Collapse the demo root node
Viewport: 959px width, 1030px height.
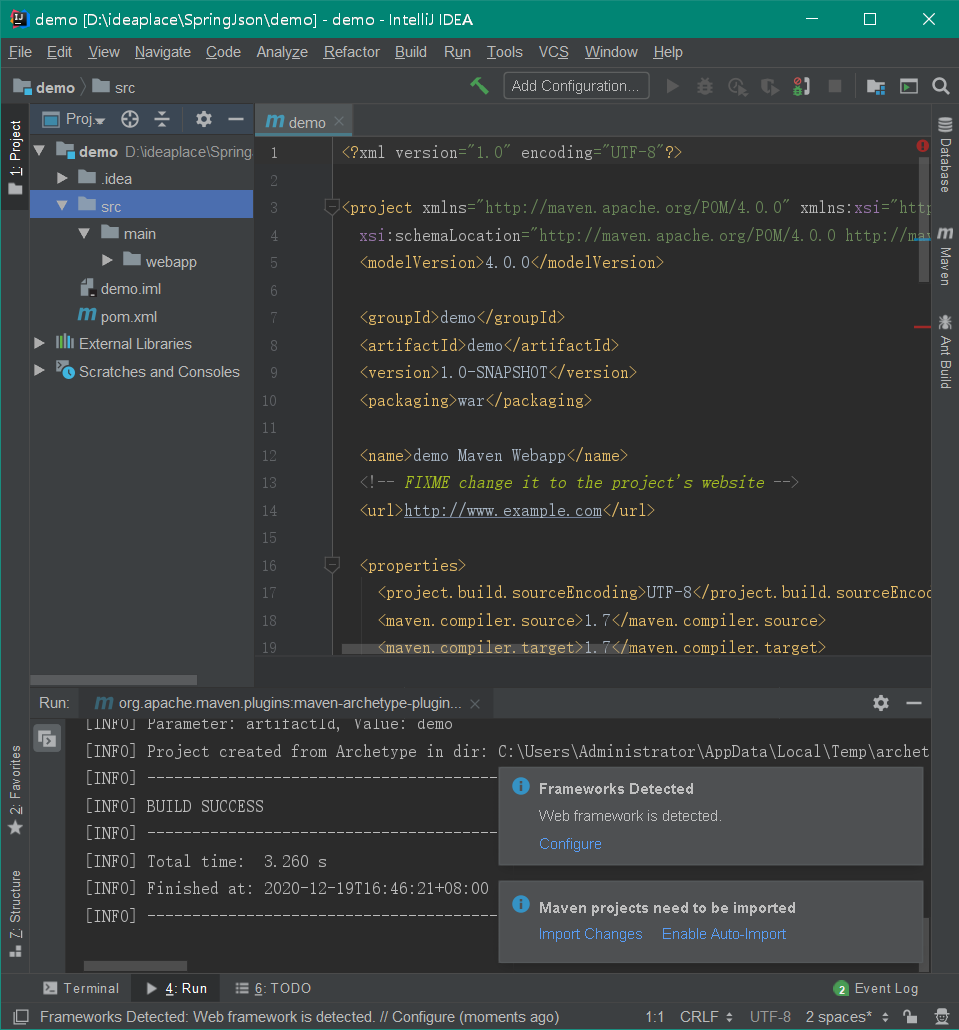pyautogui.click(x=39, y=151)
